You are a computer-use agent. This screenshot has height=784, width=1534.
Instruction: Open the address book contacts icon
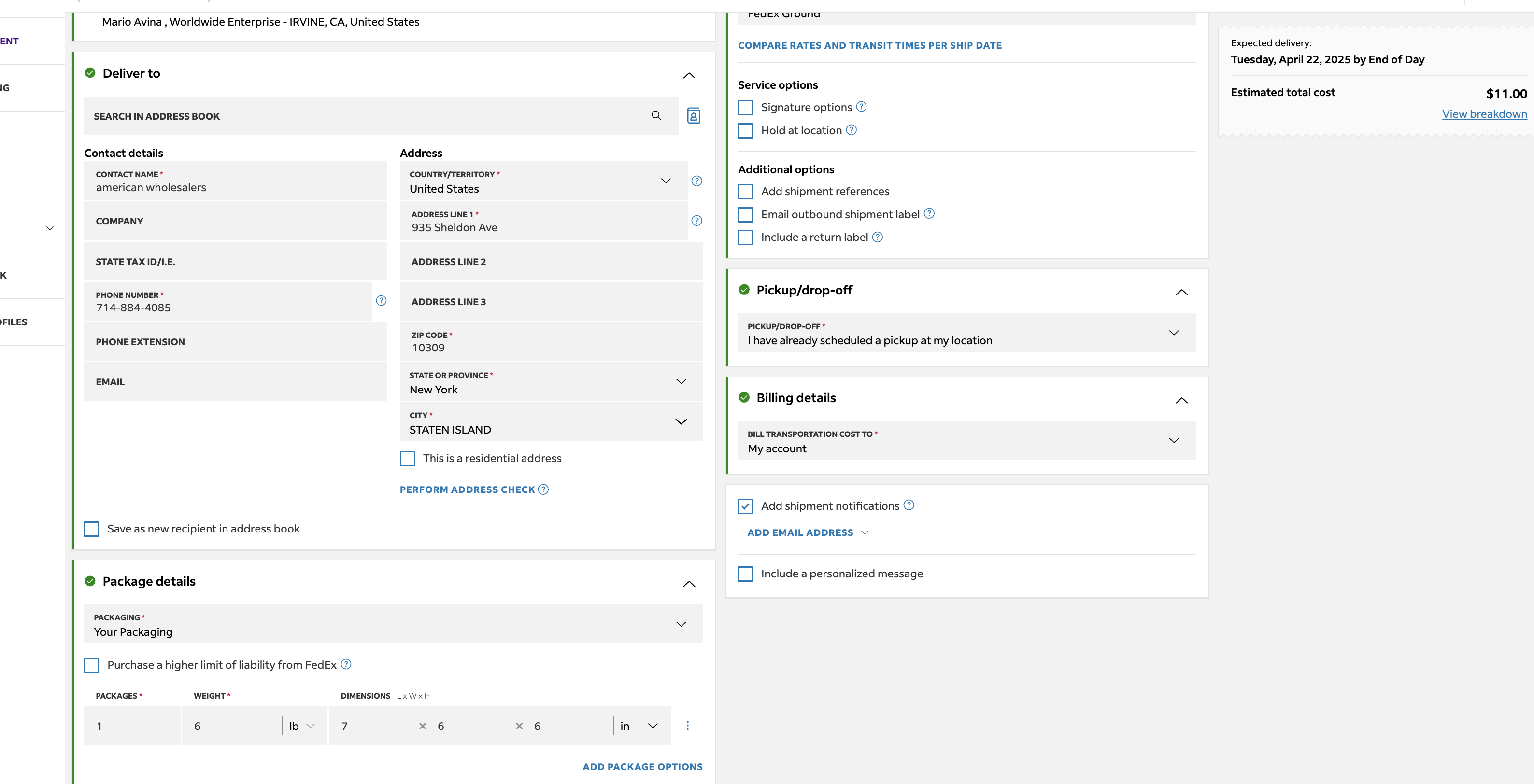click(x=693, y=115)
